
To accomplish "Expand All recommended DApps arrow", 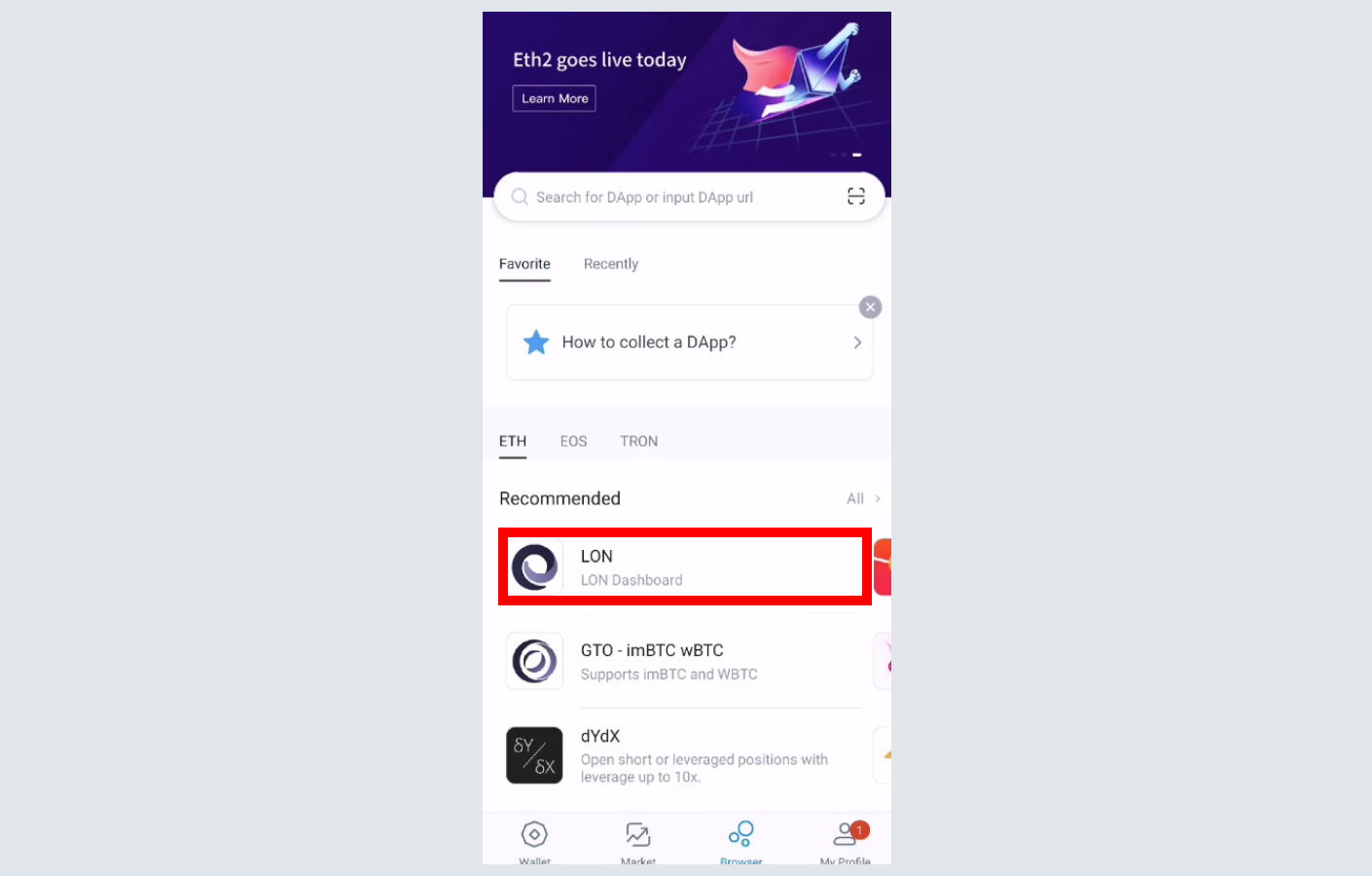I will point(878,498).
